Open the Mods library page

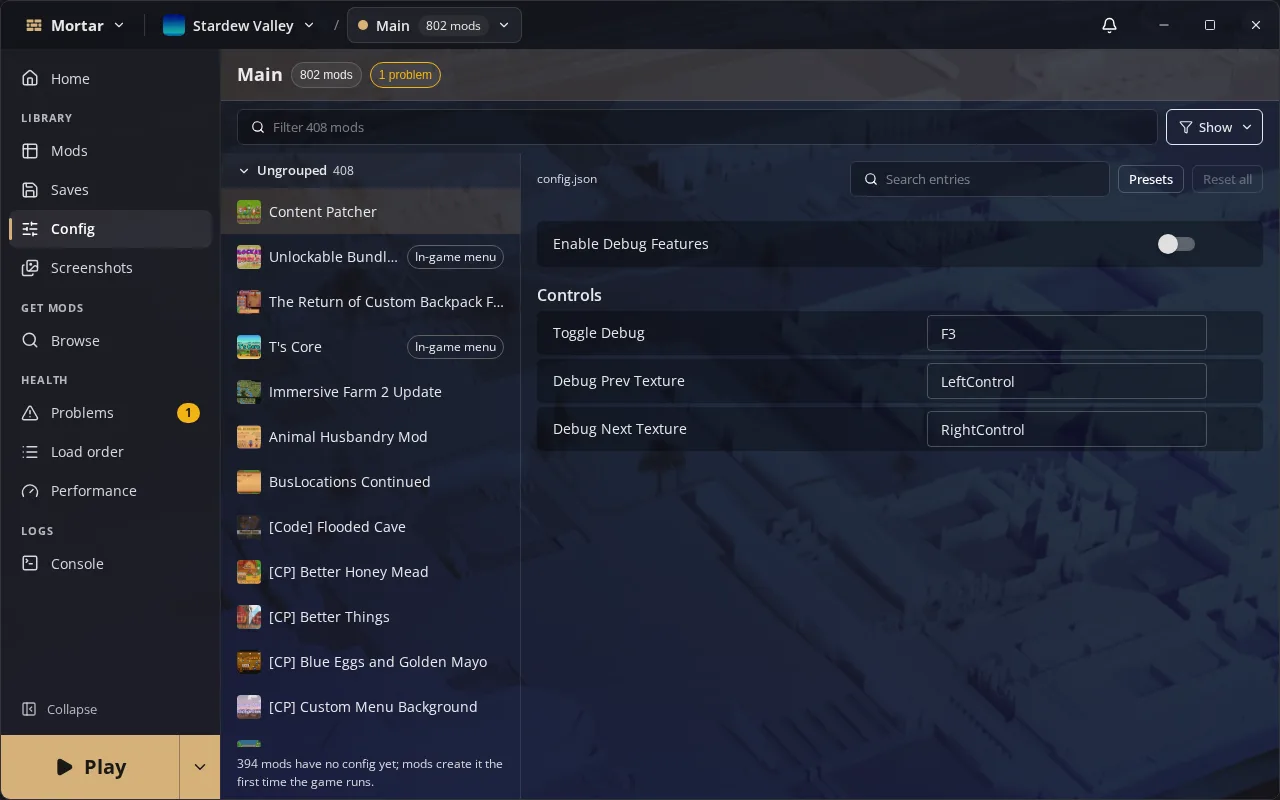[x=110, y=151]
